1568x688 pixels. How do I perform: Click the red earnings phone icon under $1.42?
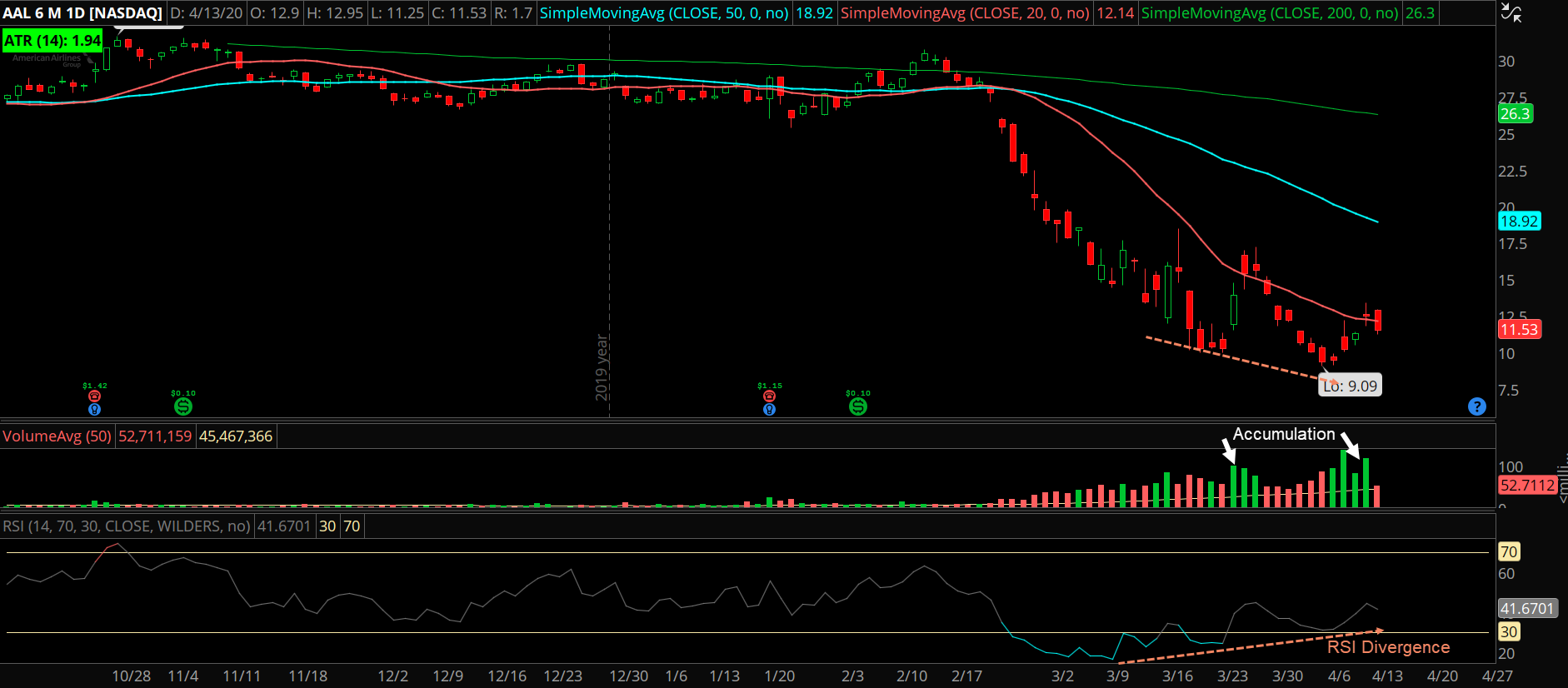pos(94,396)
